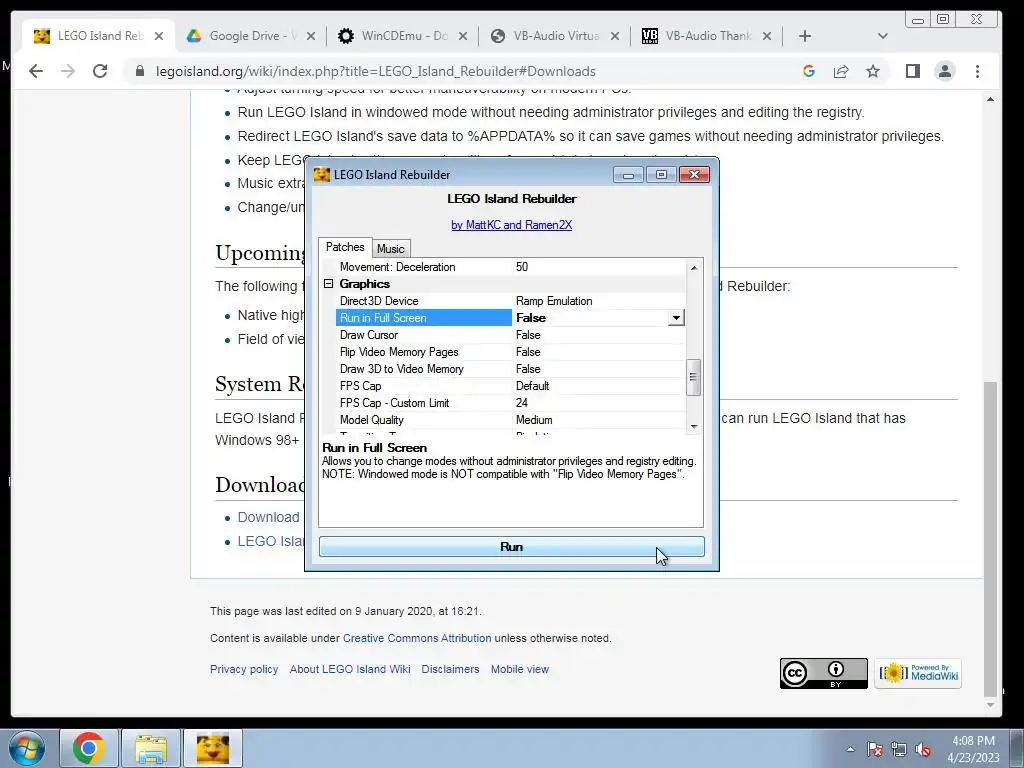The width and height of the screenshot is (1024, 768).
Task: Switch to Mobile view link
Action: pyautogui.click(x=520, y=669)
